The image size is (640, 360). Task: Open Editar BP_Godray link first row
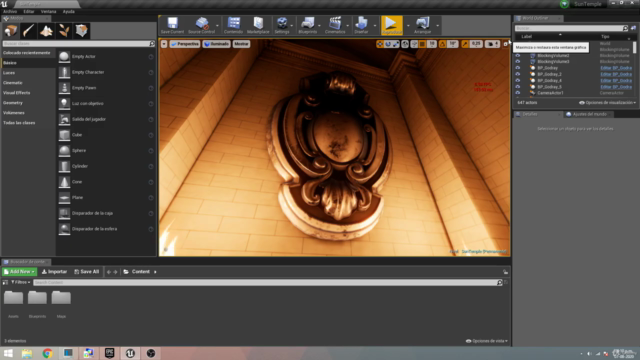pyautogui.click(x=616, y=68)
